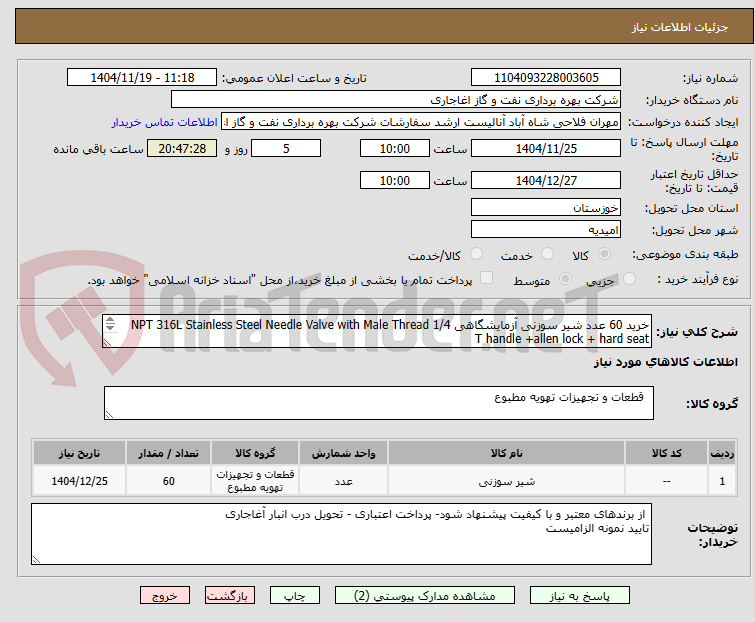This screenshot has height=622, width=755.
Task: Click the scroll arrows of description box
Action: coord(110,324)
